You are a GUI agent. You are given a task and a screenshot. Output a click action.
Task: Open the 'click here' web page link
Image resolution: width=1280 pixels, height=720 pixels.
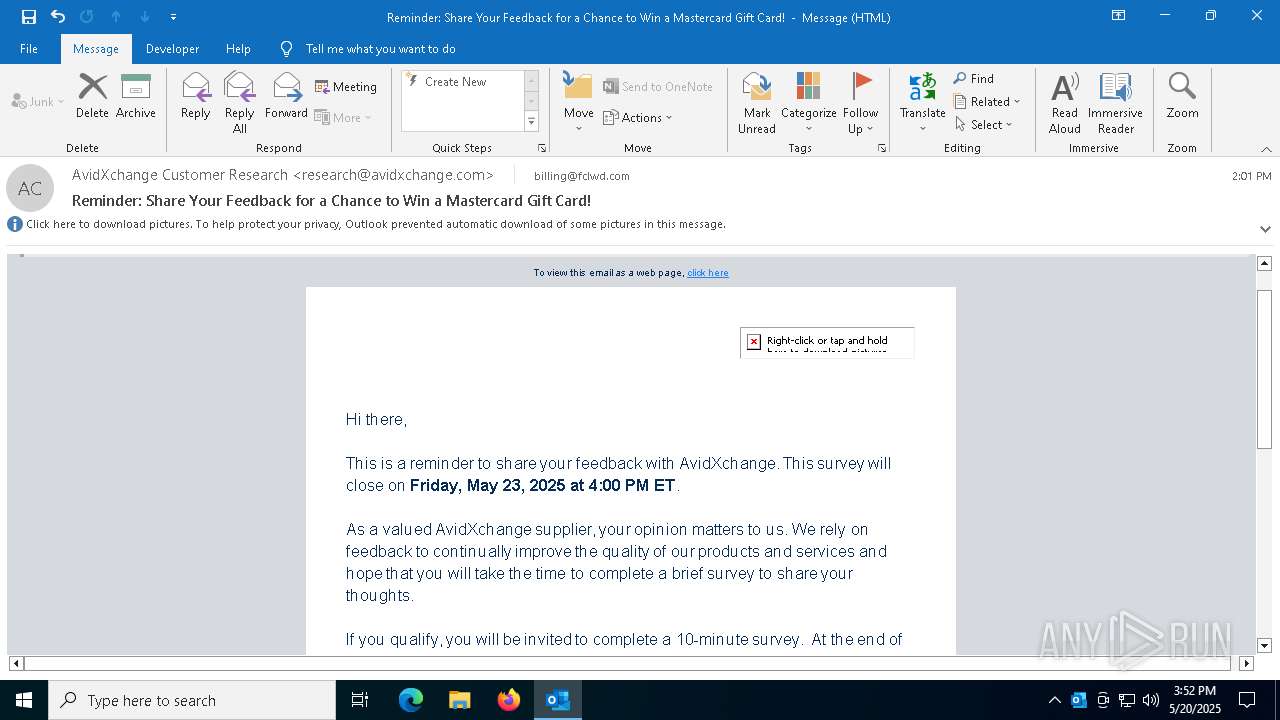tap(708, 272)
